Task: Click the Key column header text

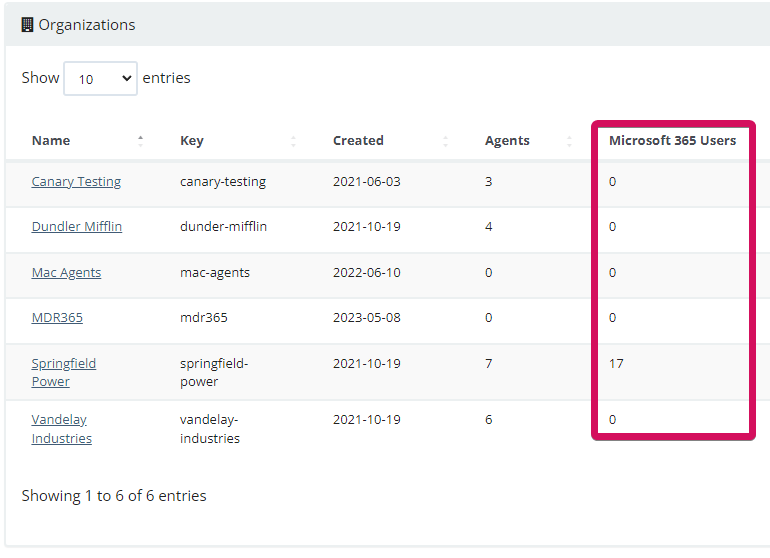Action: (192, 141)
